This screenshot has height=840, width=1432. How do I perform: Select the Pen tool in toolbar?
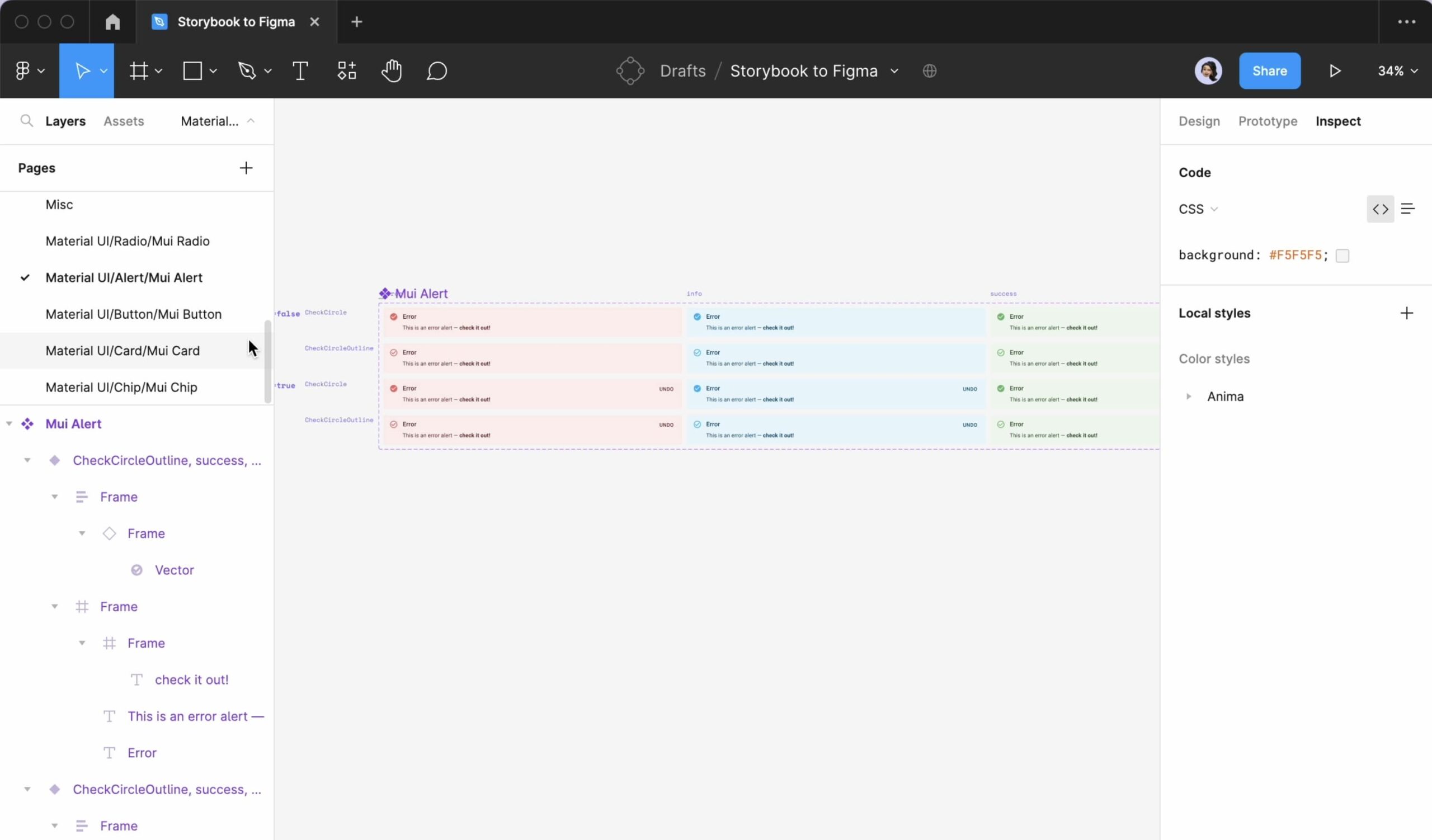click(252, 70)
